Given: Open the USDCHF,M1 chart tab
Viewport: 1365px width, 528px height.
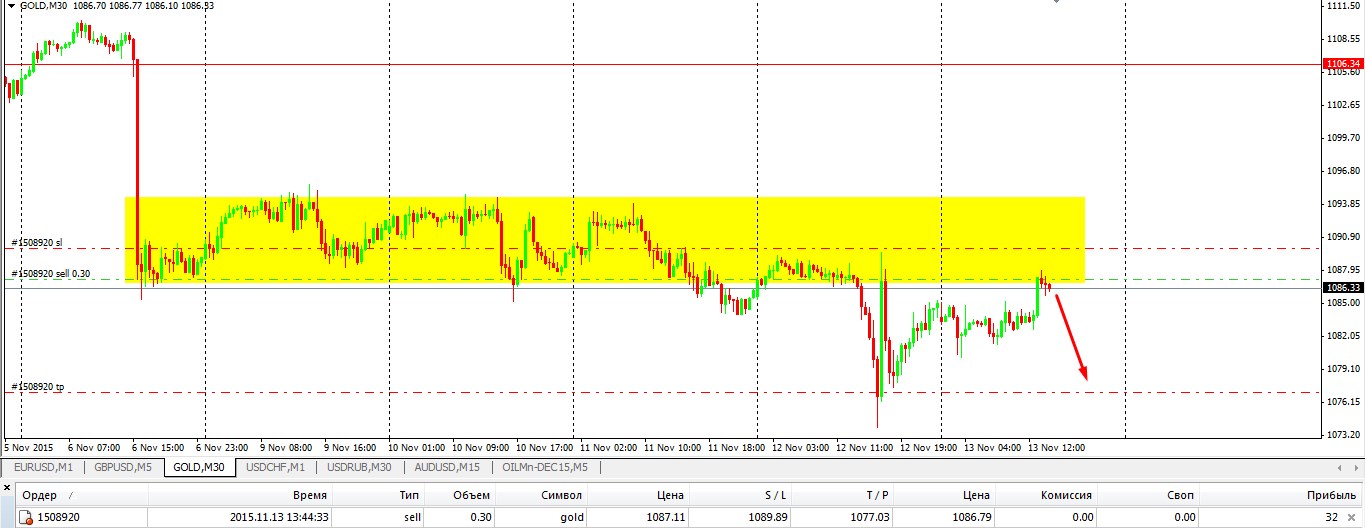Looking at the screenshot, I should [x=276, y=467].
